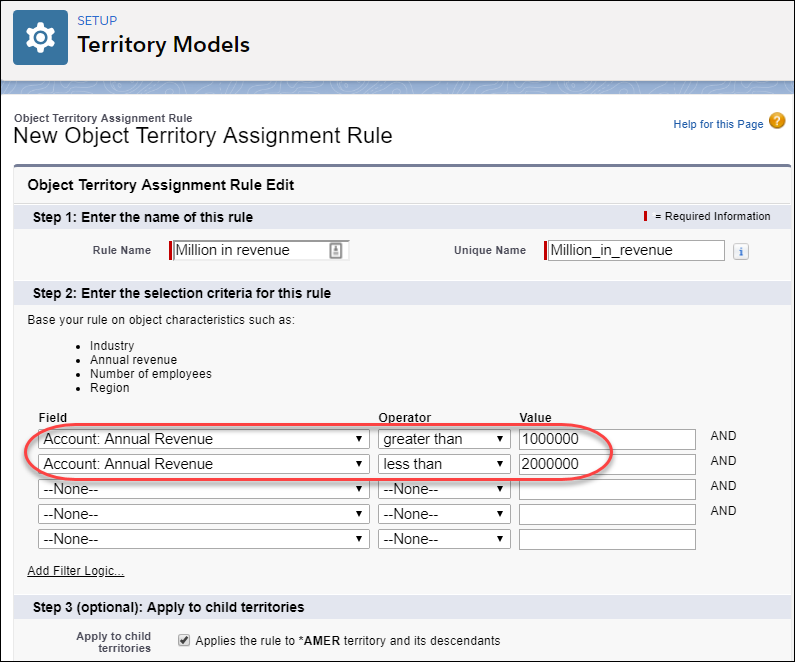Click the SETUP breadcrumb text

tap(97, 21)
